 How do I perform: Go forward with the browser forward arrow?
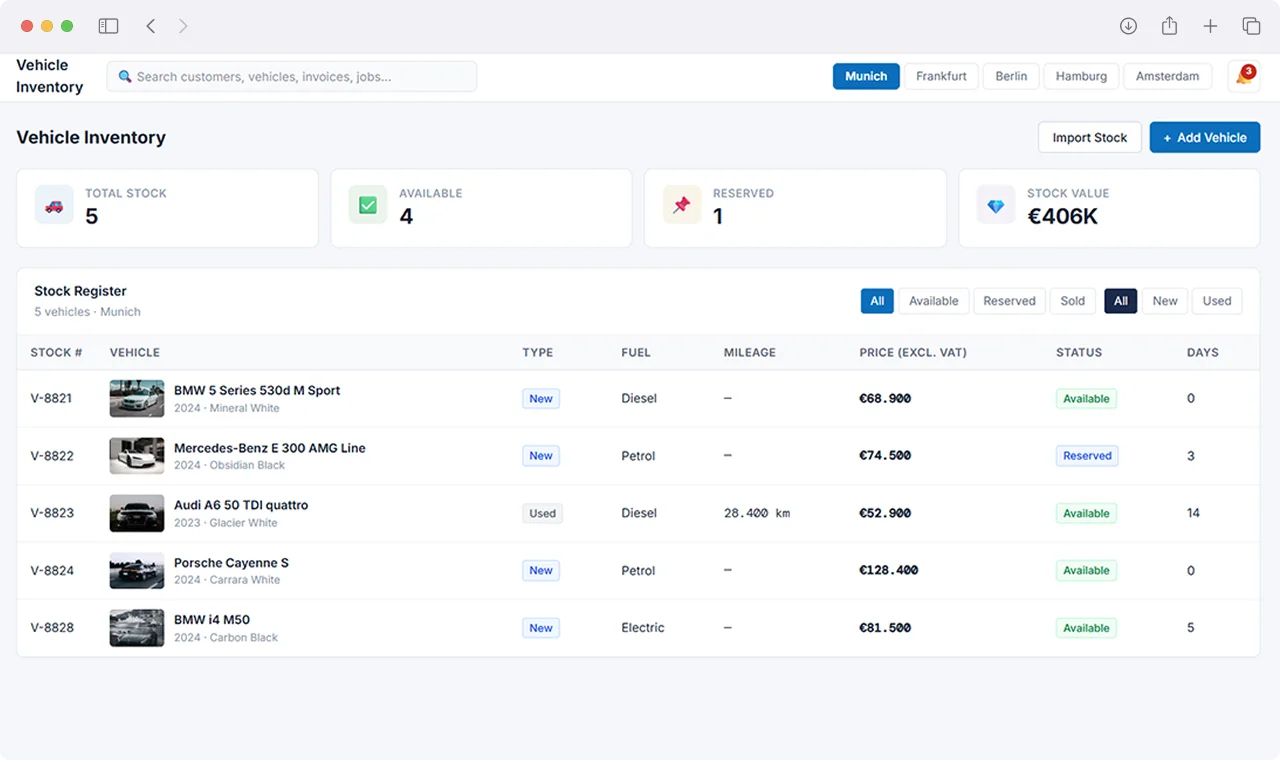pos(183,26)
